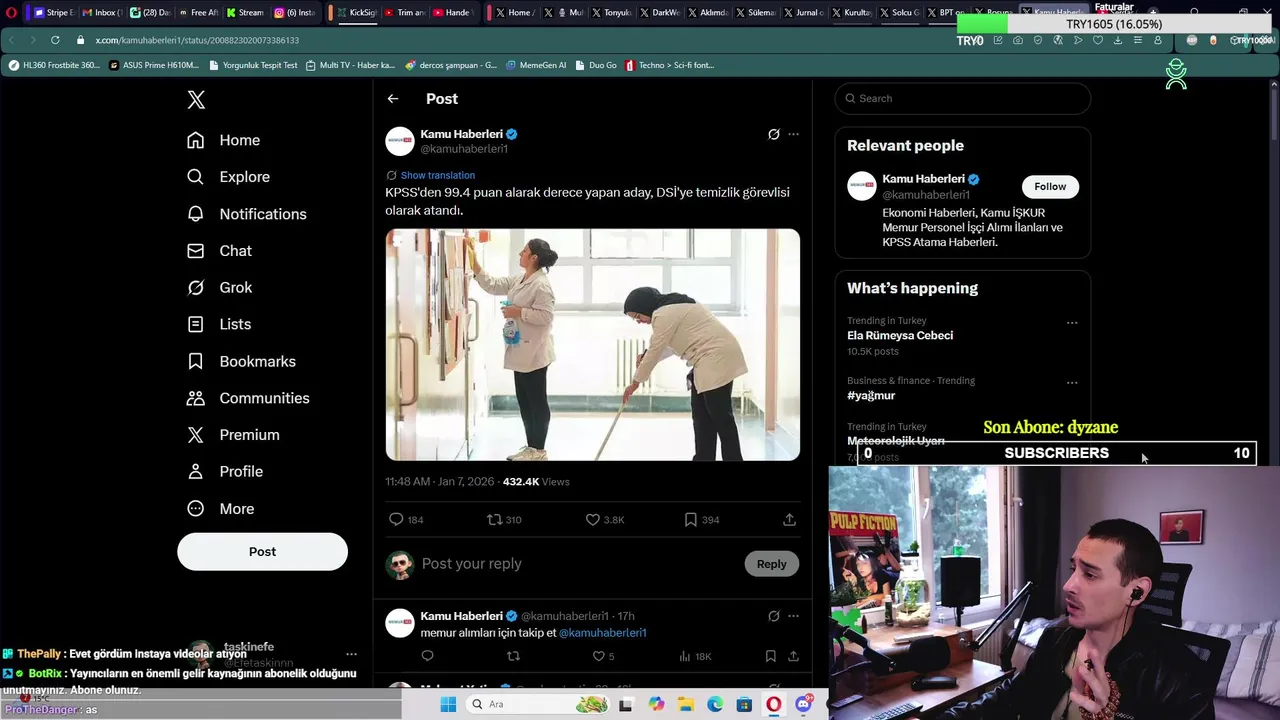Open Communities from the sidebar

tap(248, 398)
